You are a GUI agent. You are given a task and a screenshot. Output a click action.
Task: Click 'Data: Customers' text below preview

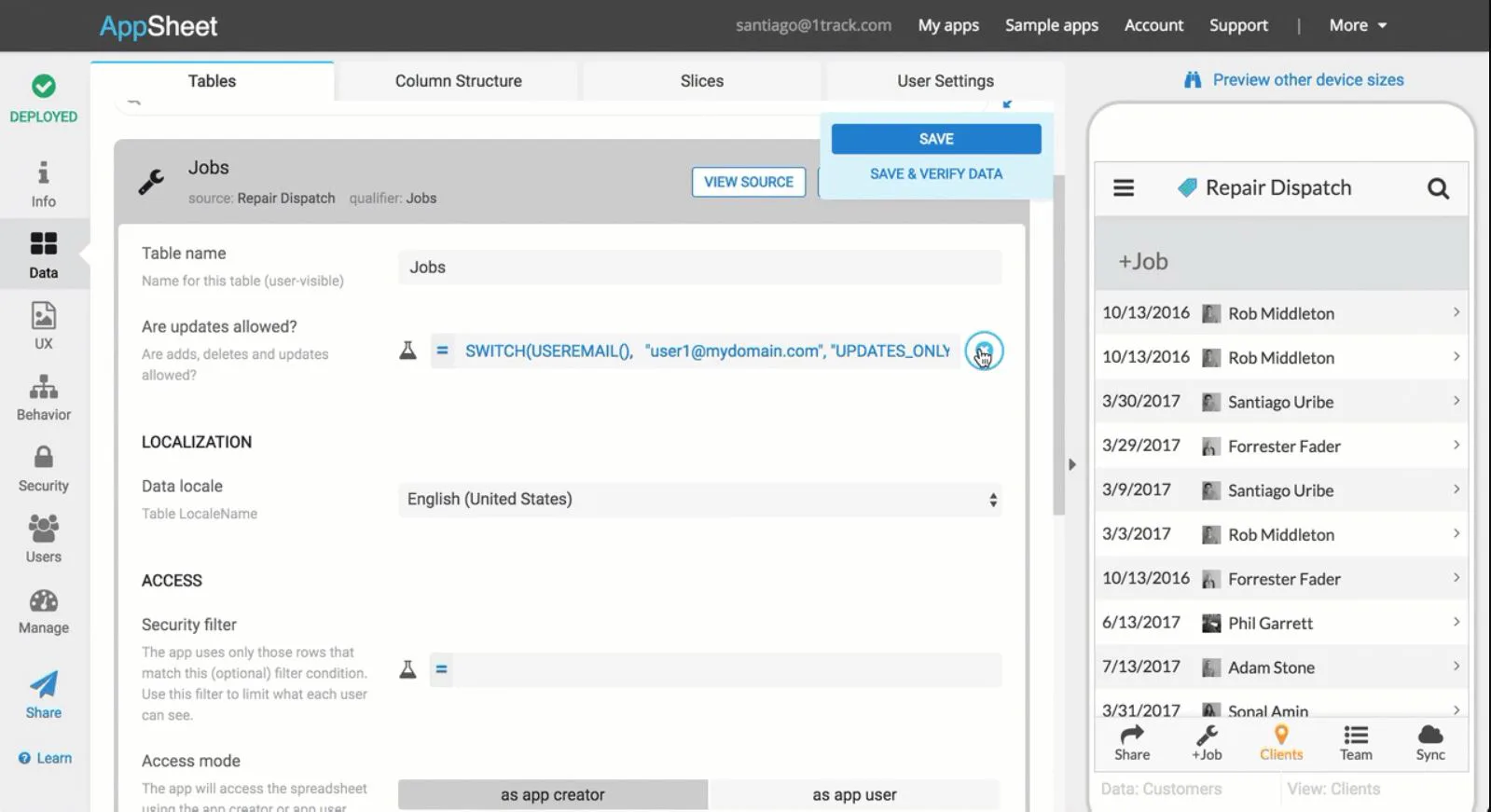(1161, 789)
